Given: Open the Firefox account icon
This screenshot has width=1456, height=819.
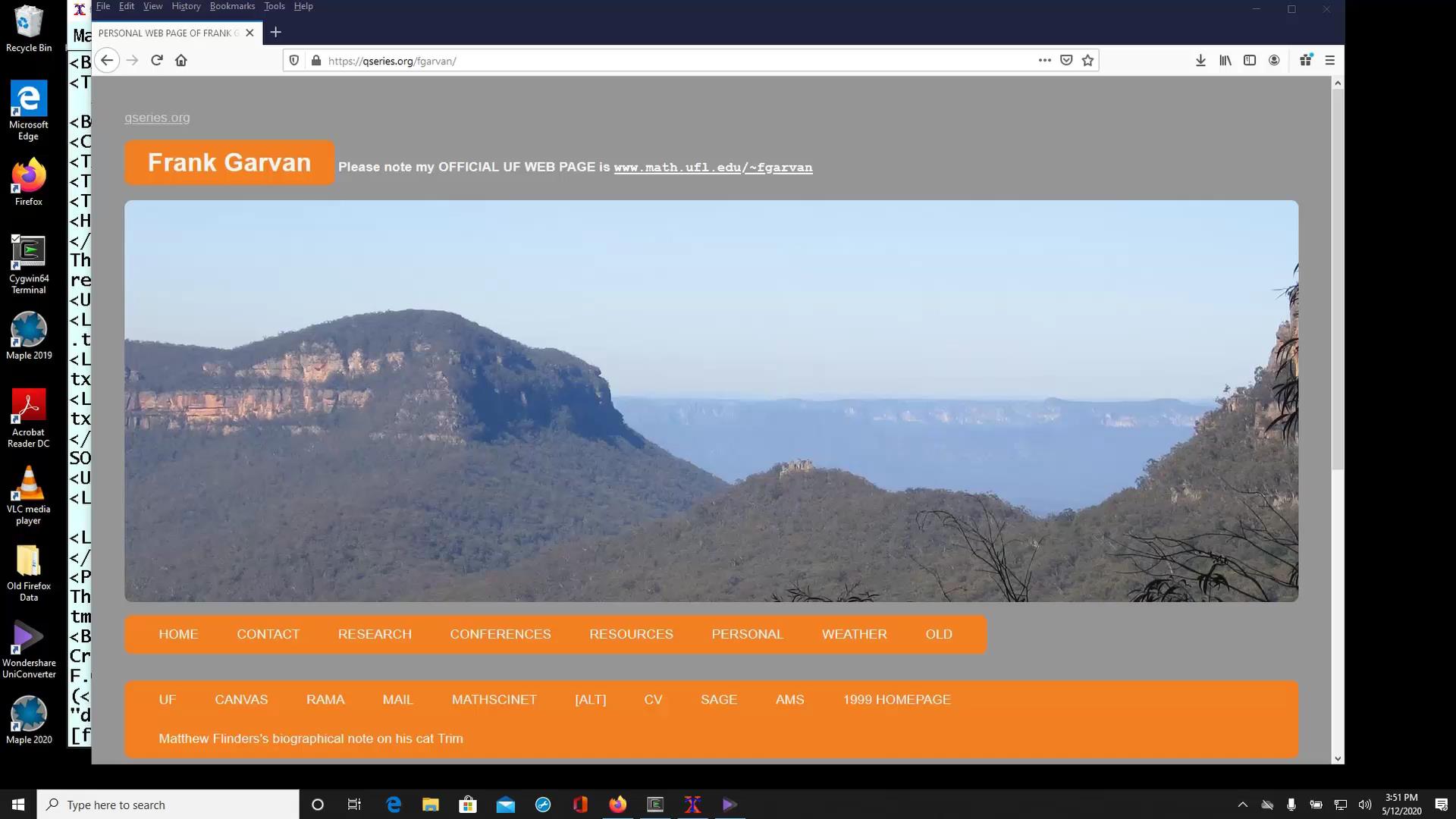Looking at the screenshot, I should click(x=1274, y=60).
